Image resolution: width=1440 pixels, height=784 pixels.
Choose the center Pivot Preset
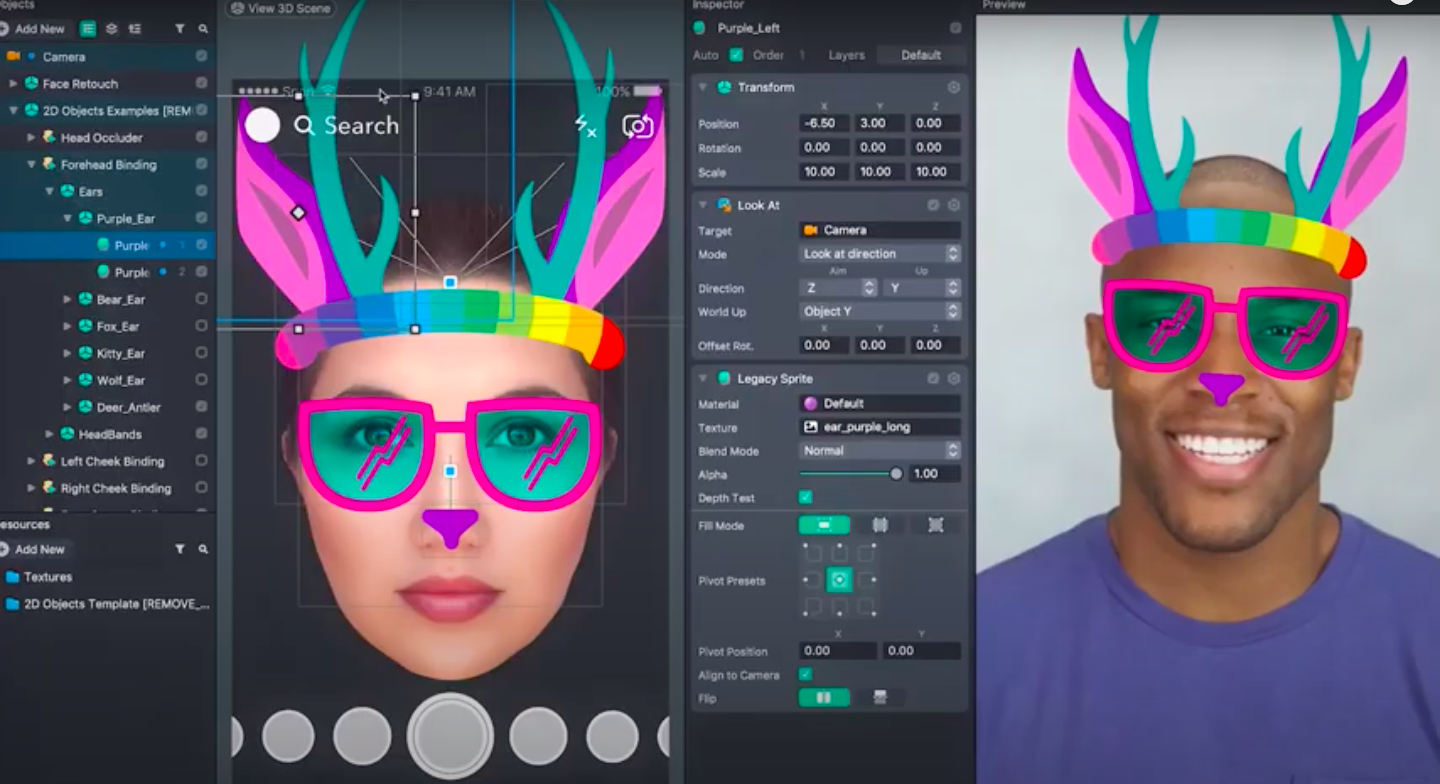[840, 580]
